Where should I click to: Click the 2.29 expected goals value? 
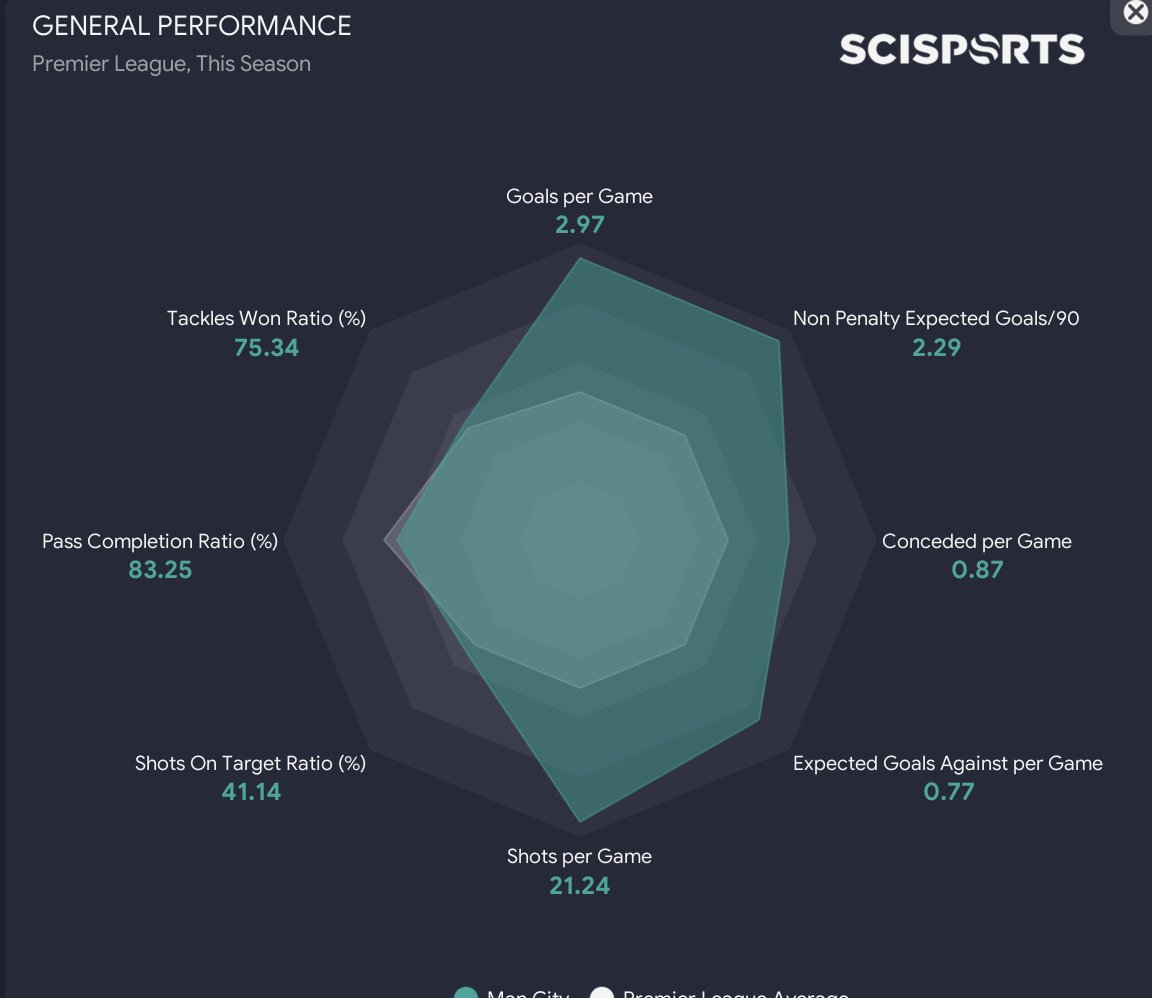click(936, 347)
